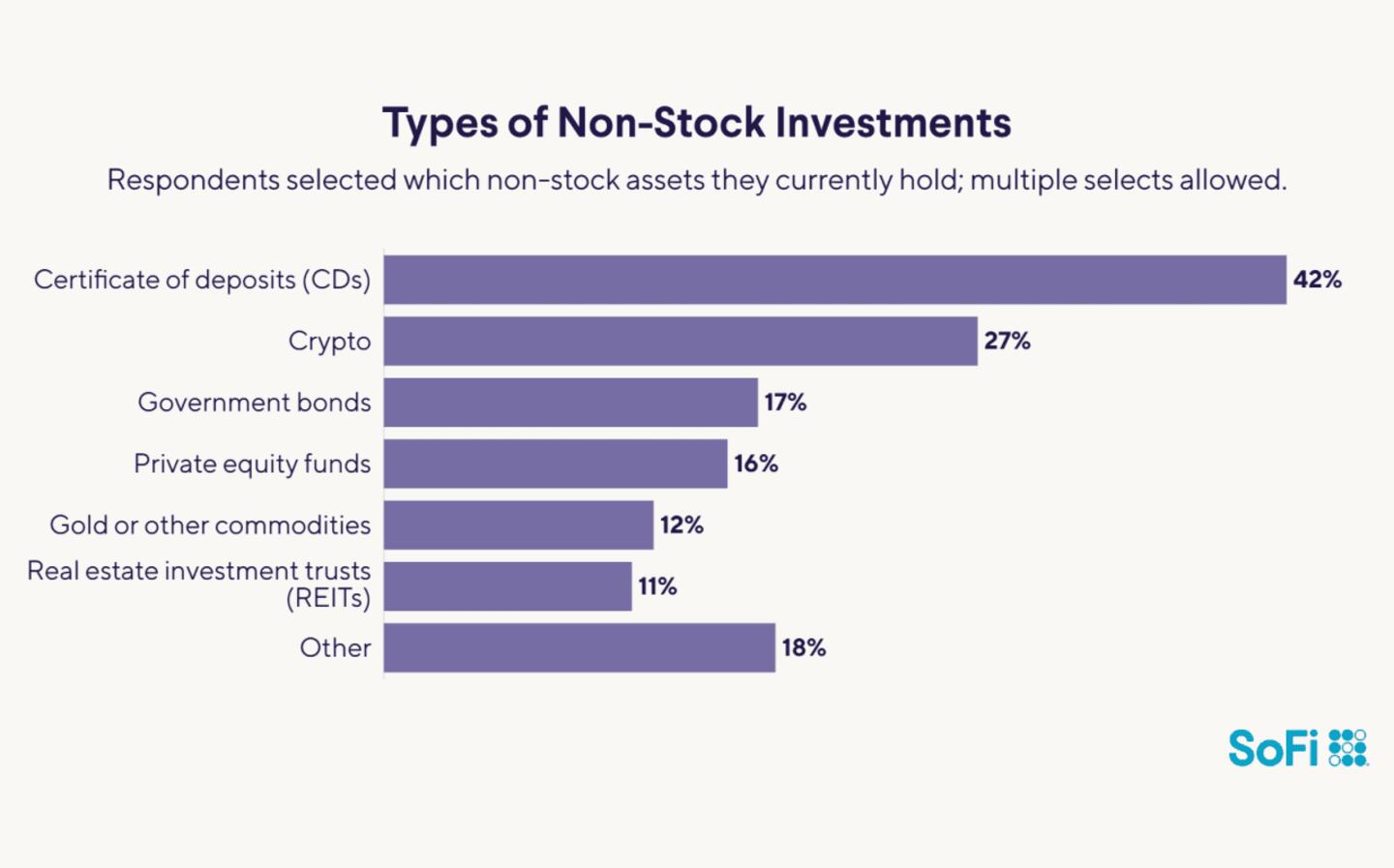Select the Private equity funds bar
This screenshot has width=1394, height=868.
[555, 464]
